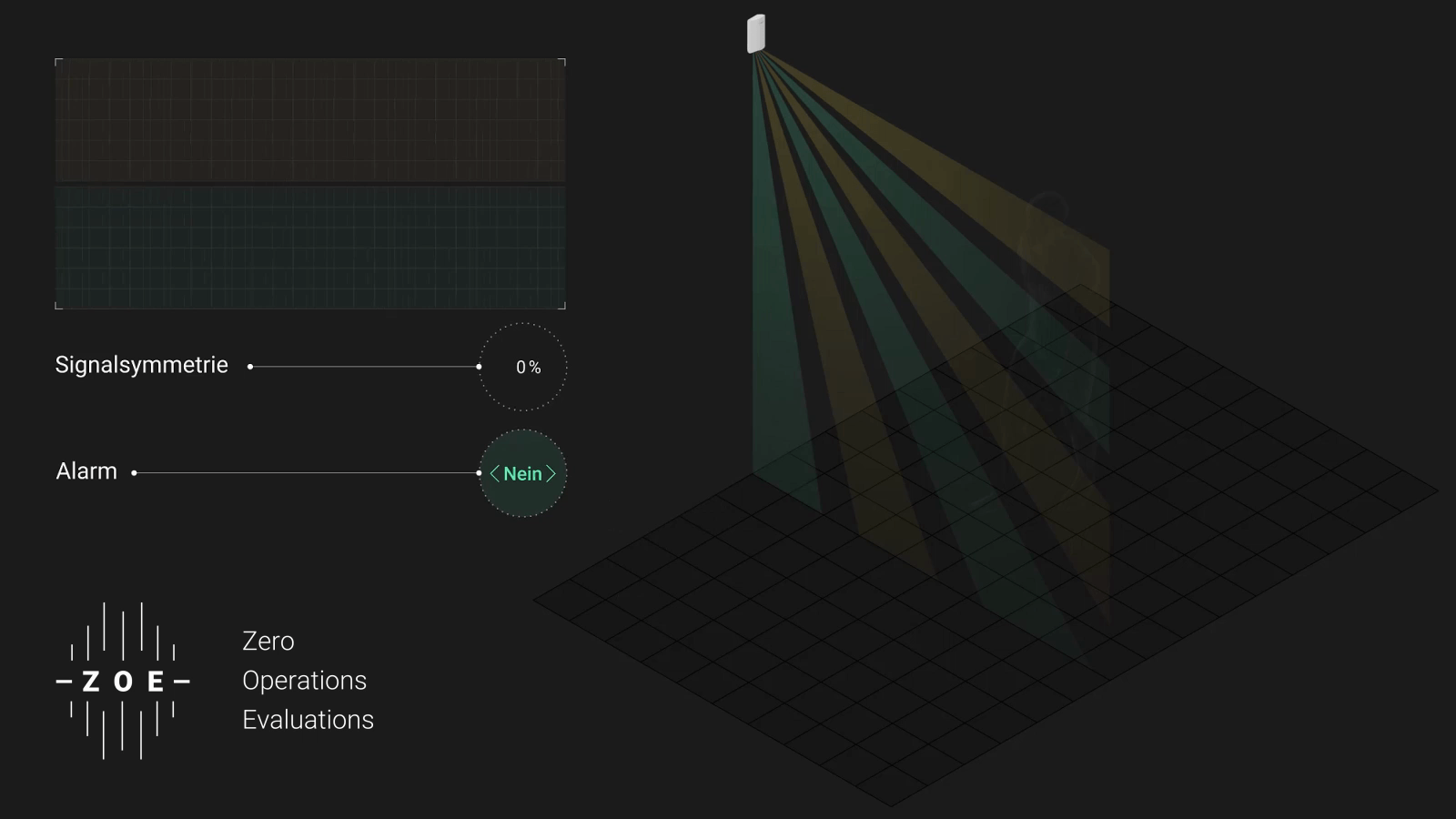
Task: Select the 0 % signal symmetry circle
Action: pos(523,367)
